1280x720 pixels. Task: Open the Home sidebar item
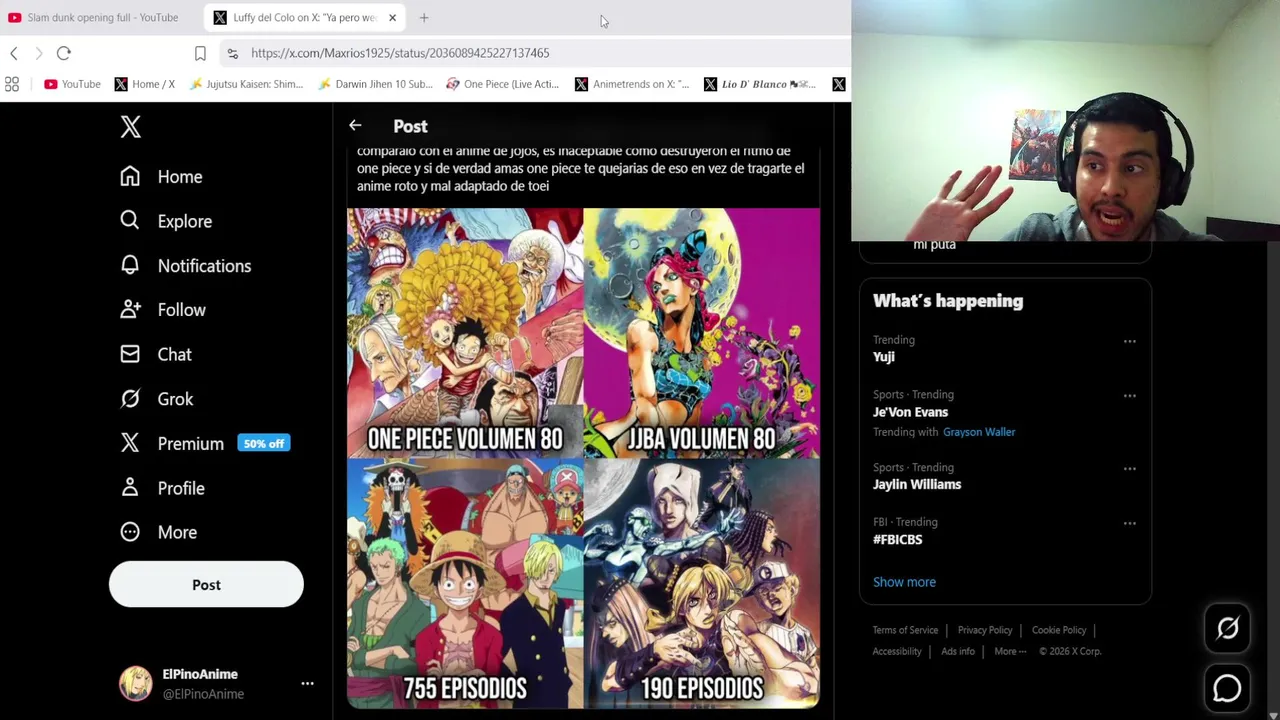click(161, 177)
